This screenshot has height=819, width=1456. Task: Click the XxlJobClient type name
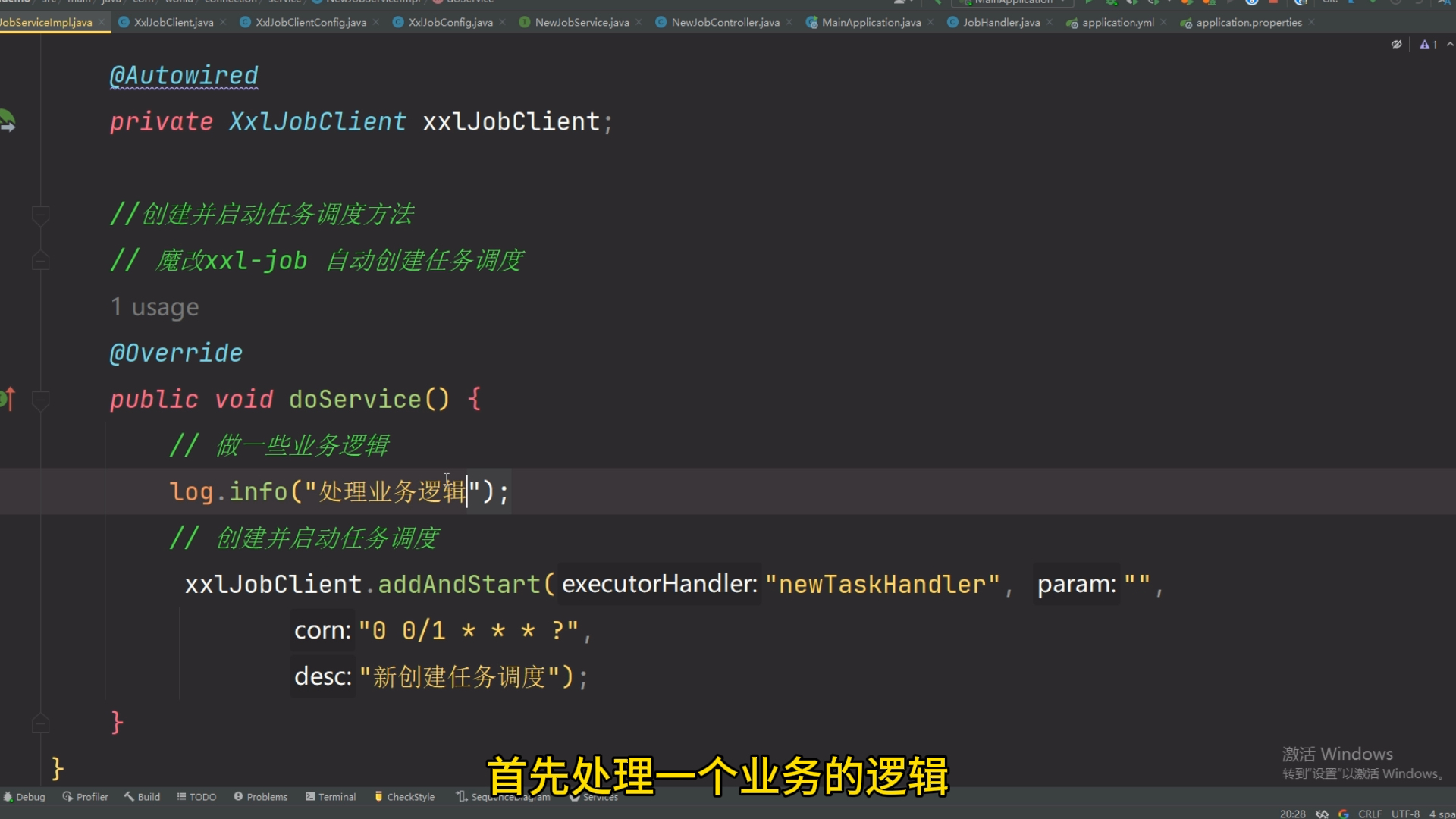[x=318, y=121]
